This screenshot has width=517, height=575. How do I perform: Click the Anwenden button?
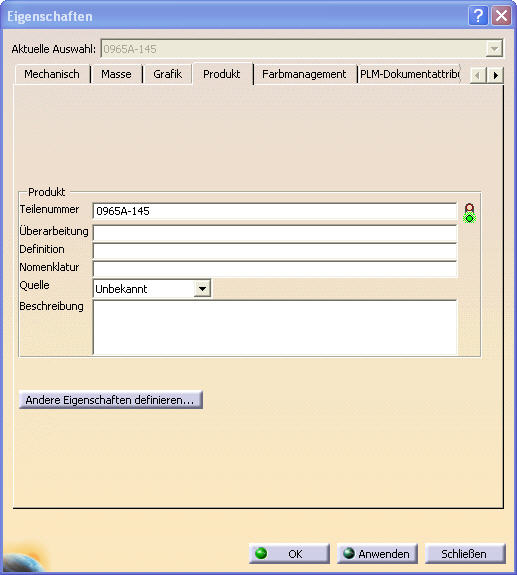(377, 553)
